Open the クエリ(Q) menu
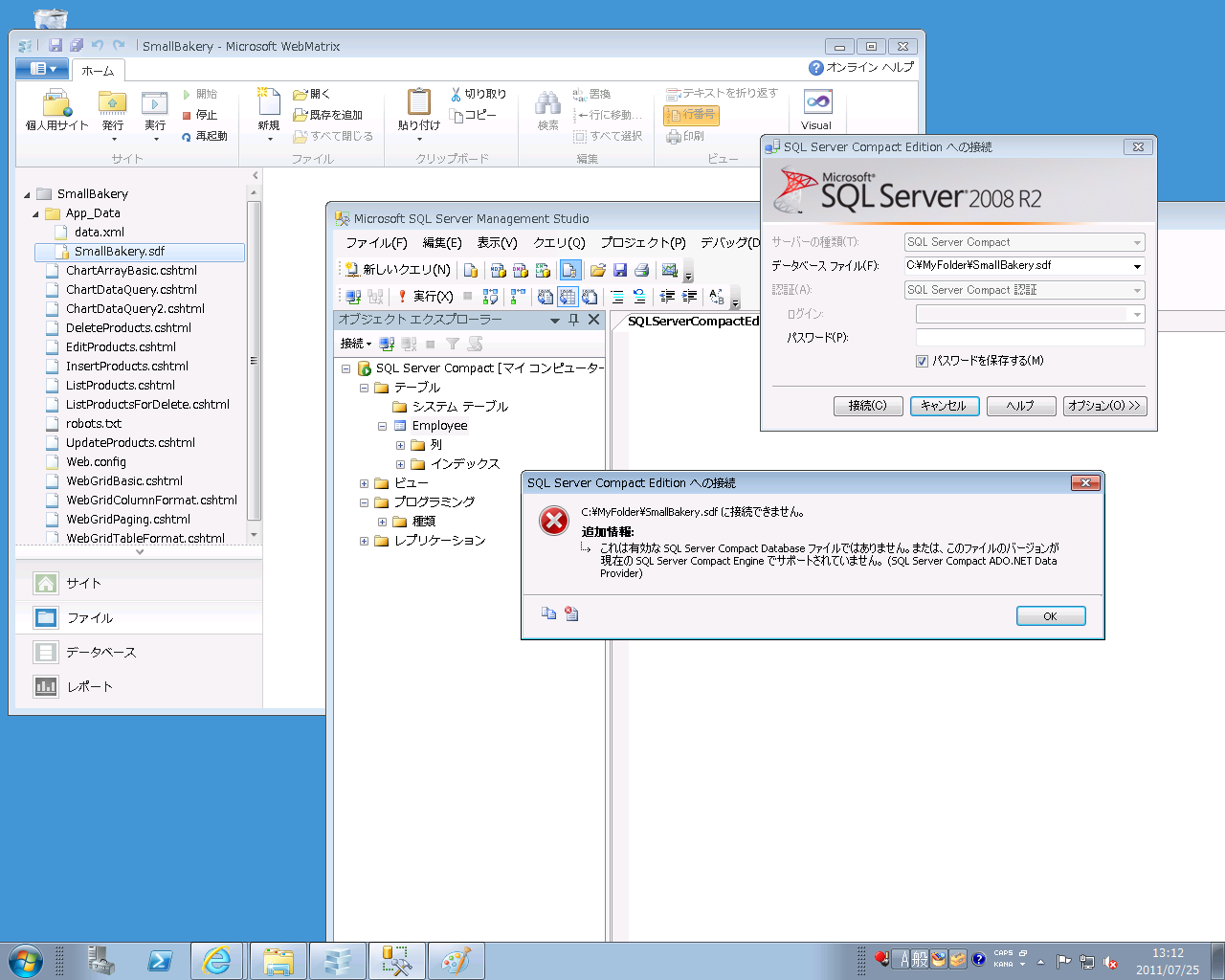The width and height of the screenshot is (1225, 980). [558, 242]
